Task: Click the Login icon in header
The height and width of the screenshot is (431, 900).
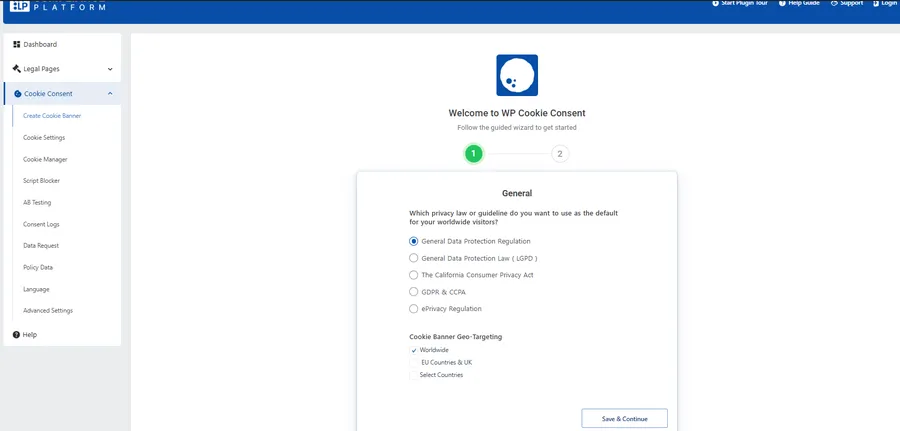Action: tap(876, 3)
